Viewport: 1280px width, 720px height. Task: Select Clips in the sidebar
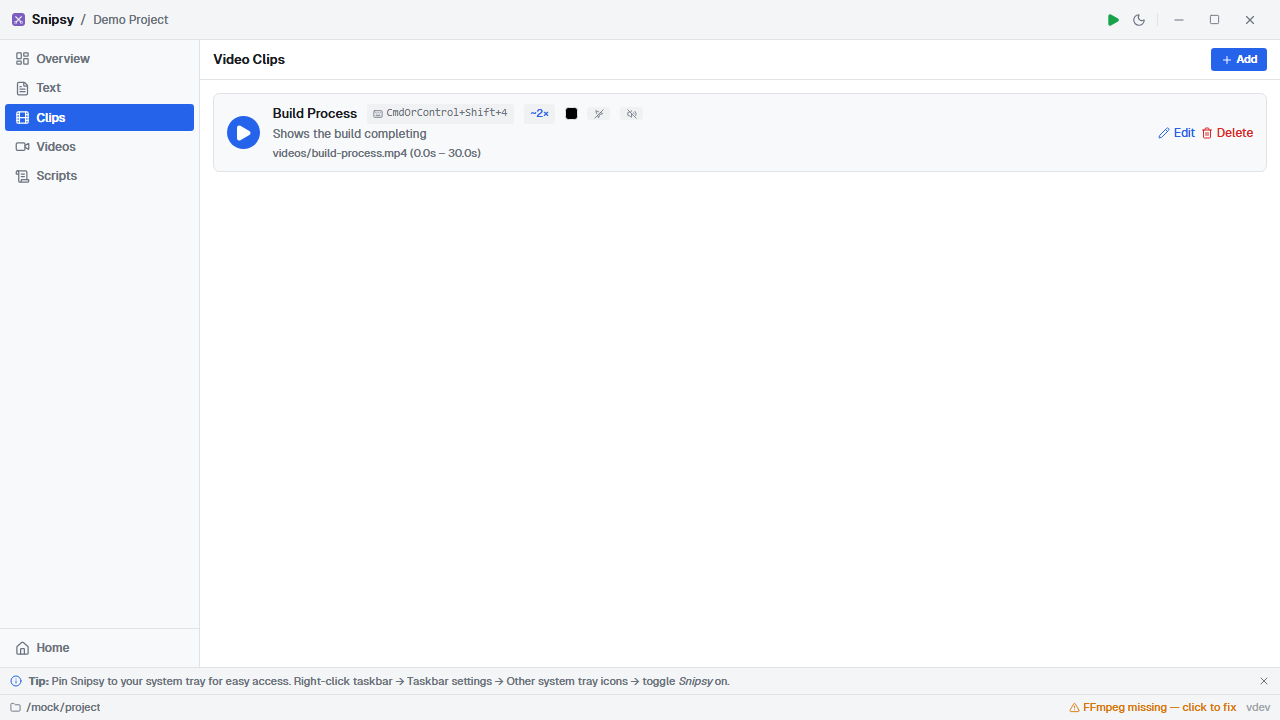(51, 117)
